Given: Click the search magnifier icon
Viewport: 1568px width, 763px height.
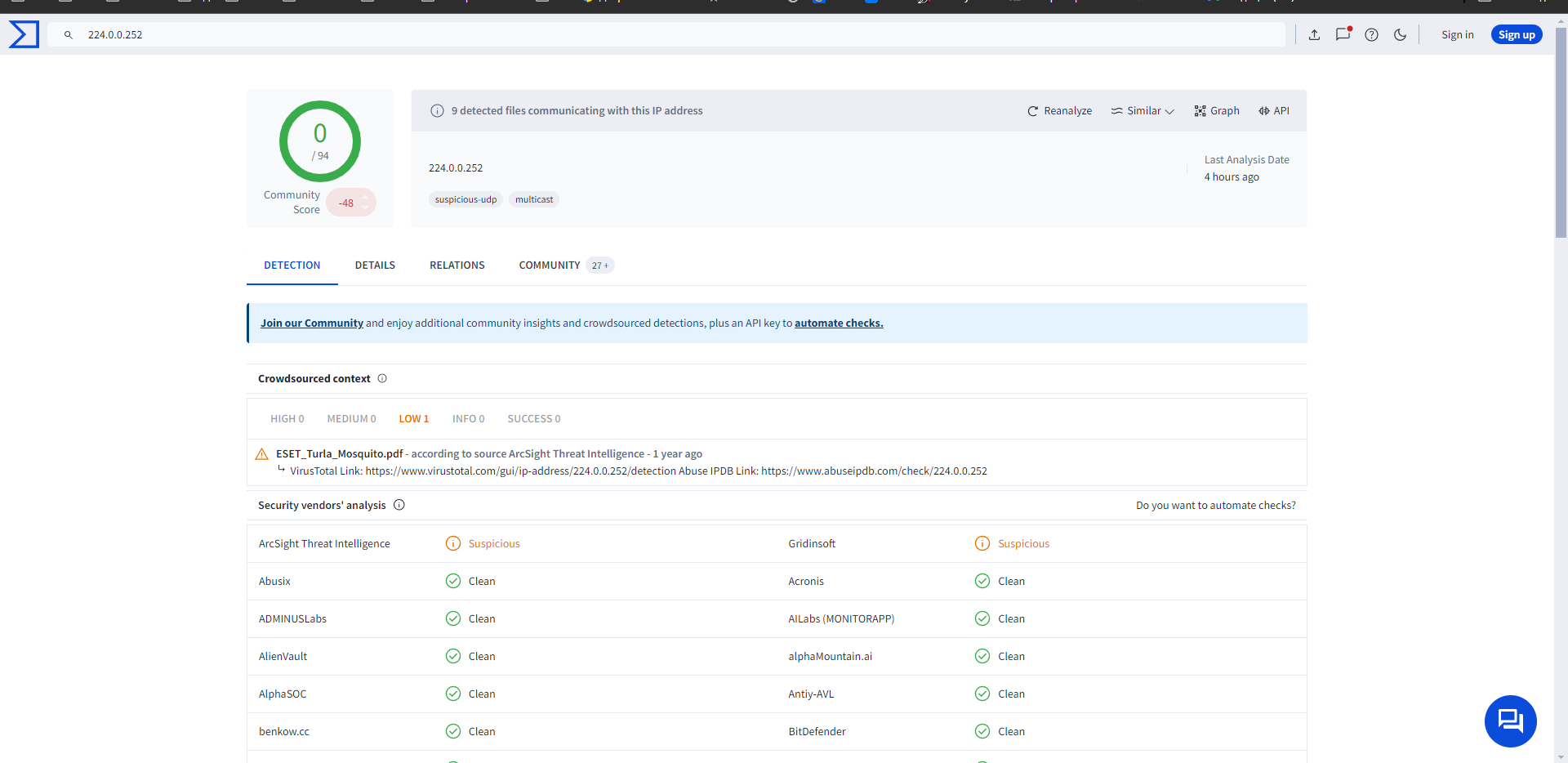Looking at the screenshot, I should (x=69, y=35).
